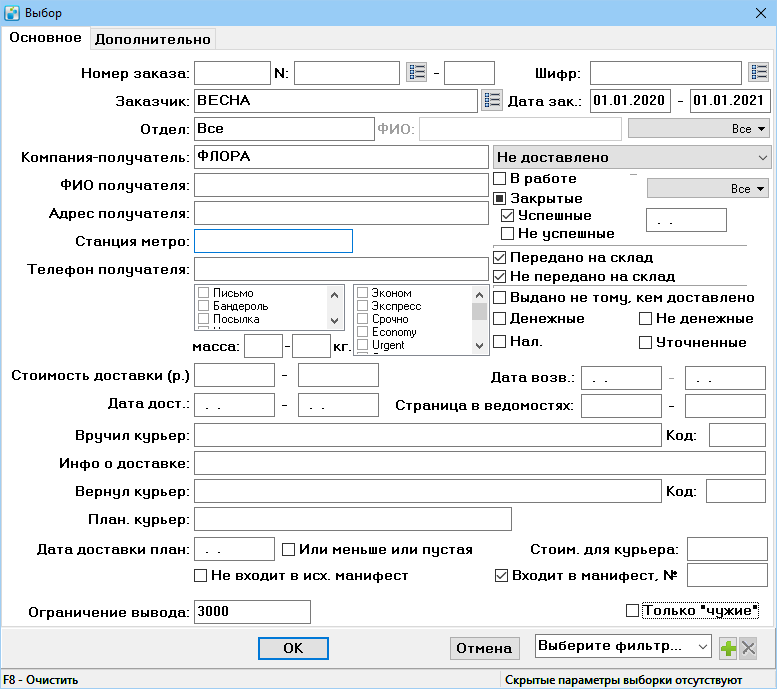The height and width of the screenshot is (689, 777).
Task: Click green plus add filter icon
Action: pyautogui.click(x=728, y=648)
